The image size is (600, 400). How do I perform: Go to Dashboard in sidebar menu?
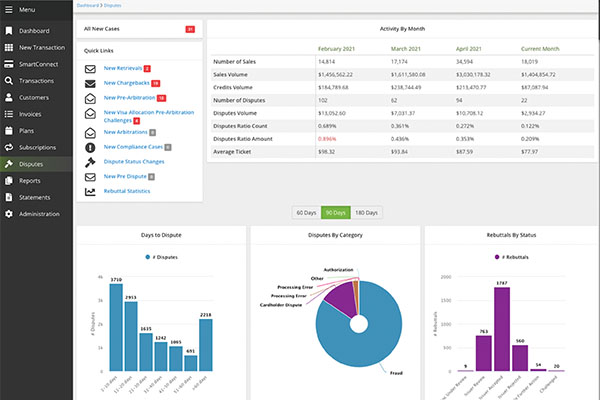(34, 31)
